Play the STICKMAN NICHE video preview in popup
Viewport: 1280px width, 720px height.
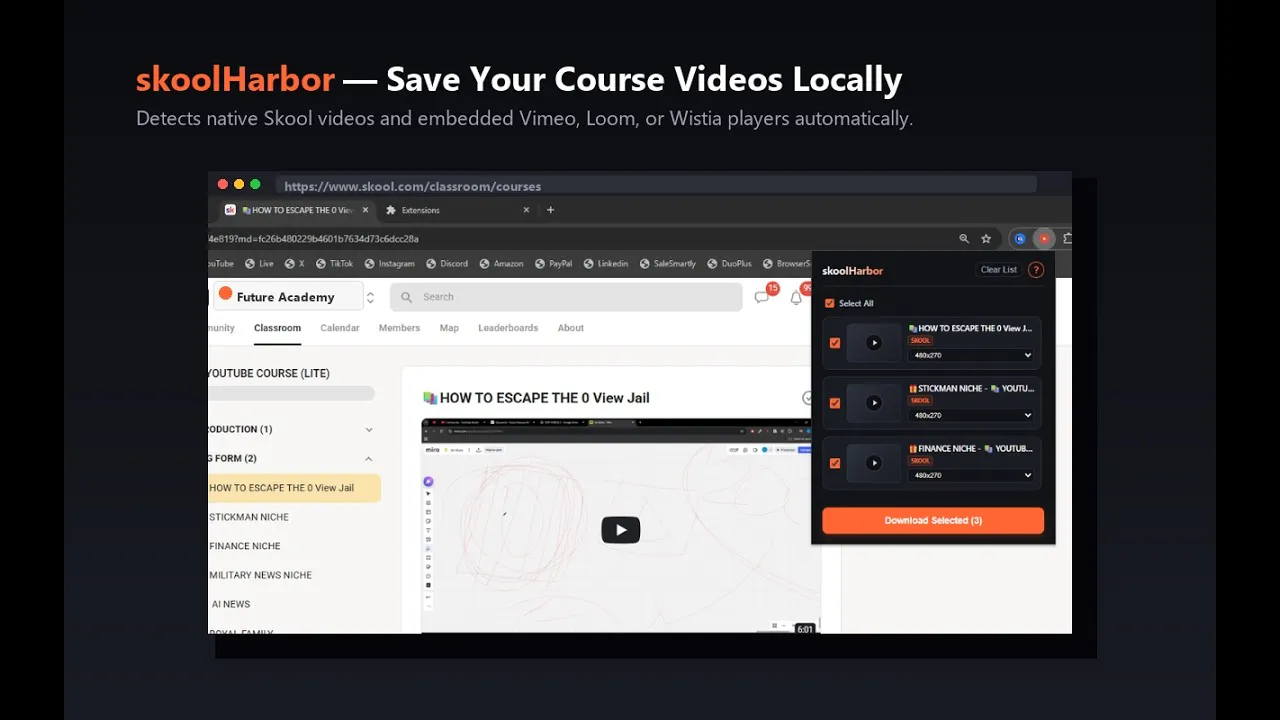tap(874, 403)
